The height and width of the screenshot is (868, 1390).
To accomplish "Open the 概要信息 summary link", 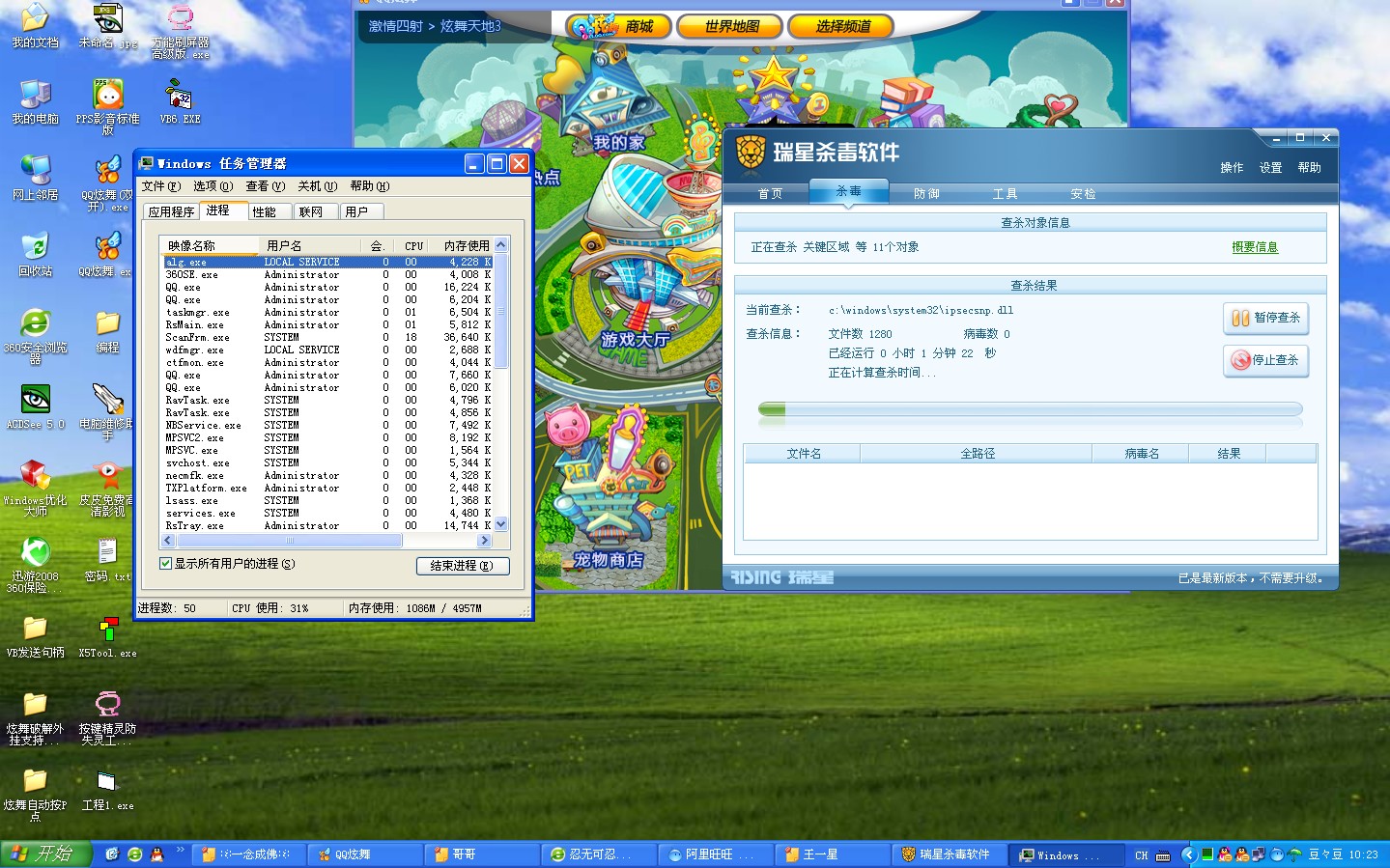I will coord(1255,247).
